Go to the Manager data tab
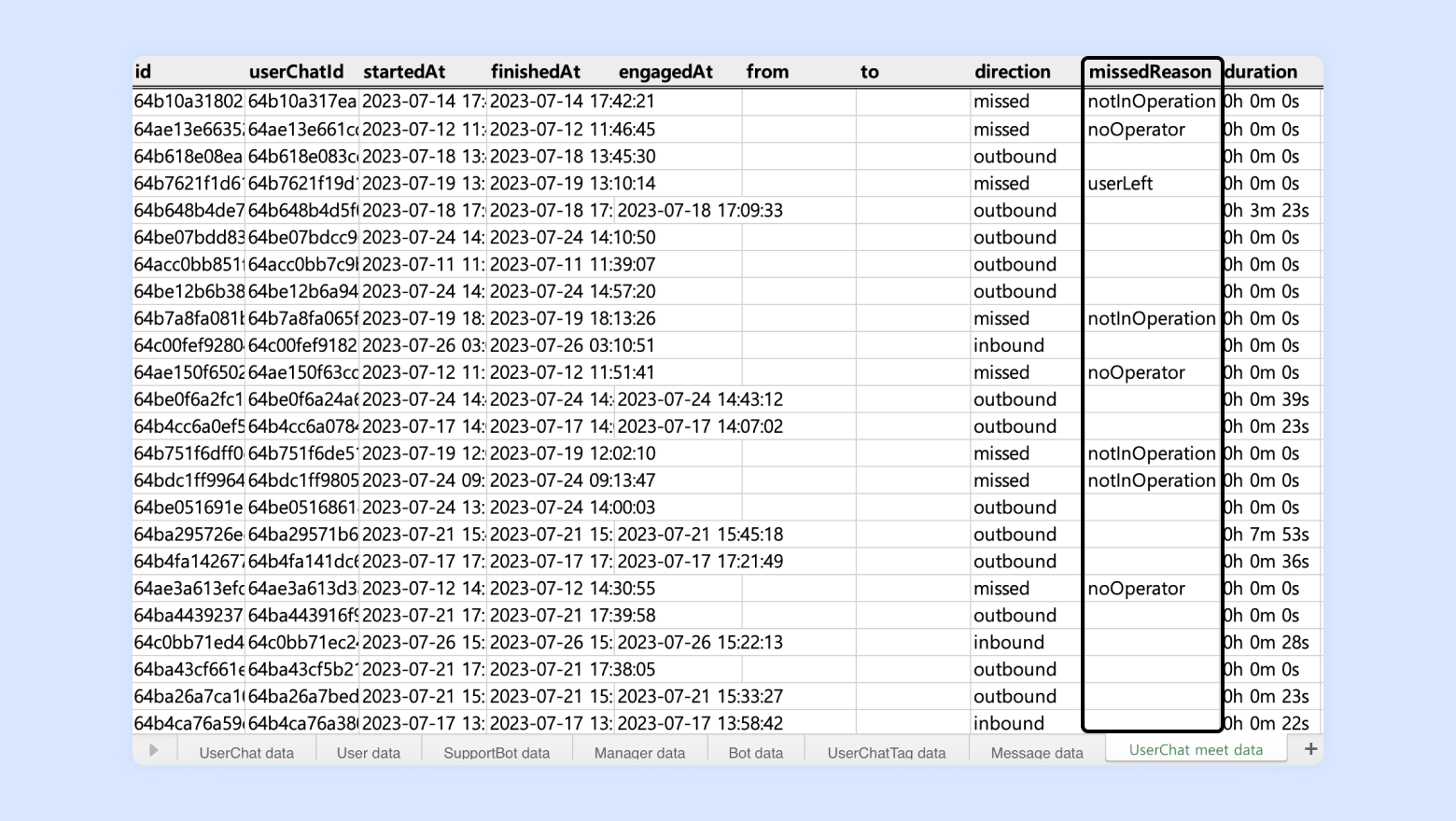This screenshot has width=1456, height=821. point(639,752)
